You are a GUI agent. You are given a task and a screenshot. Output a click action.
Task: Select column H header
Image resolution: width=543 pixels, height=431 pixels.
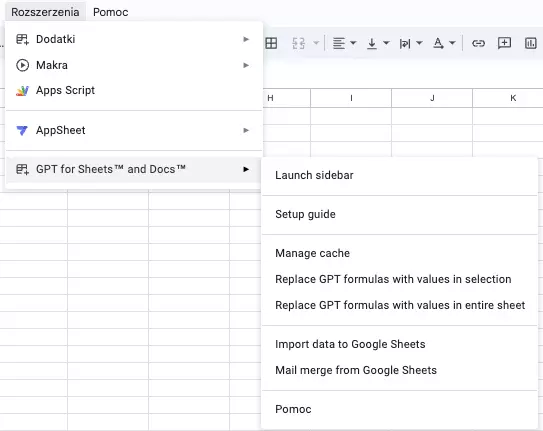pyautogui.click(x=287, y=98)
